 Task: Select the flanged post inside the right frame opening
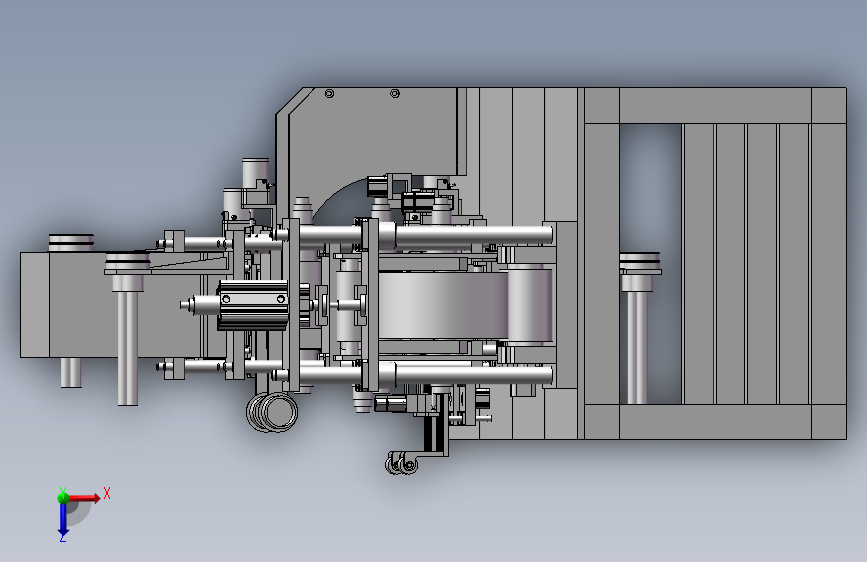[639, 327]
